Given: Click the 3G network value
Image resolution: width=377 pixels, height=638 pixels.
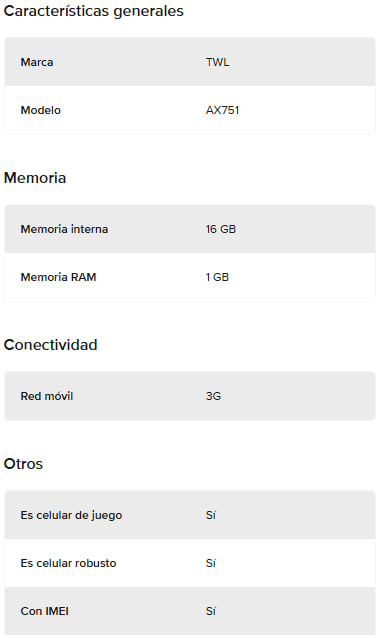Looking at the screenshot, I should tap(214, 396).
